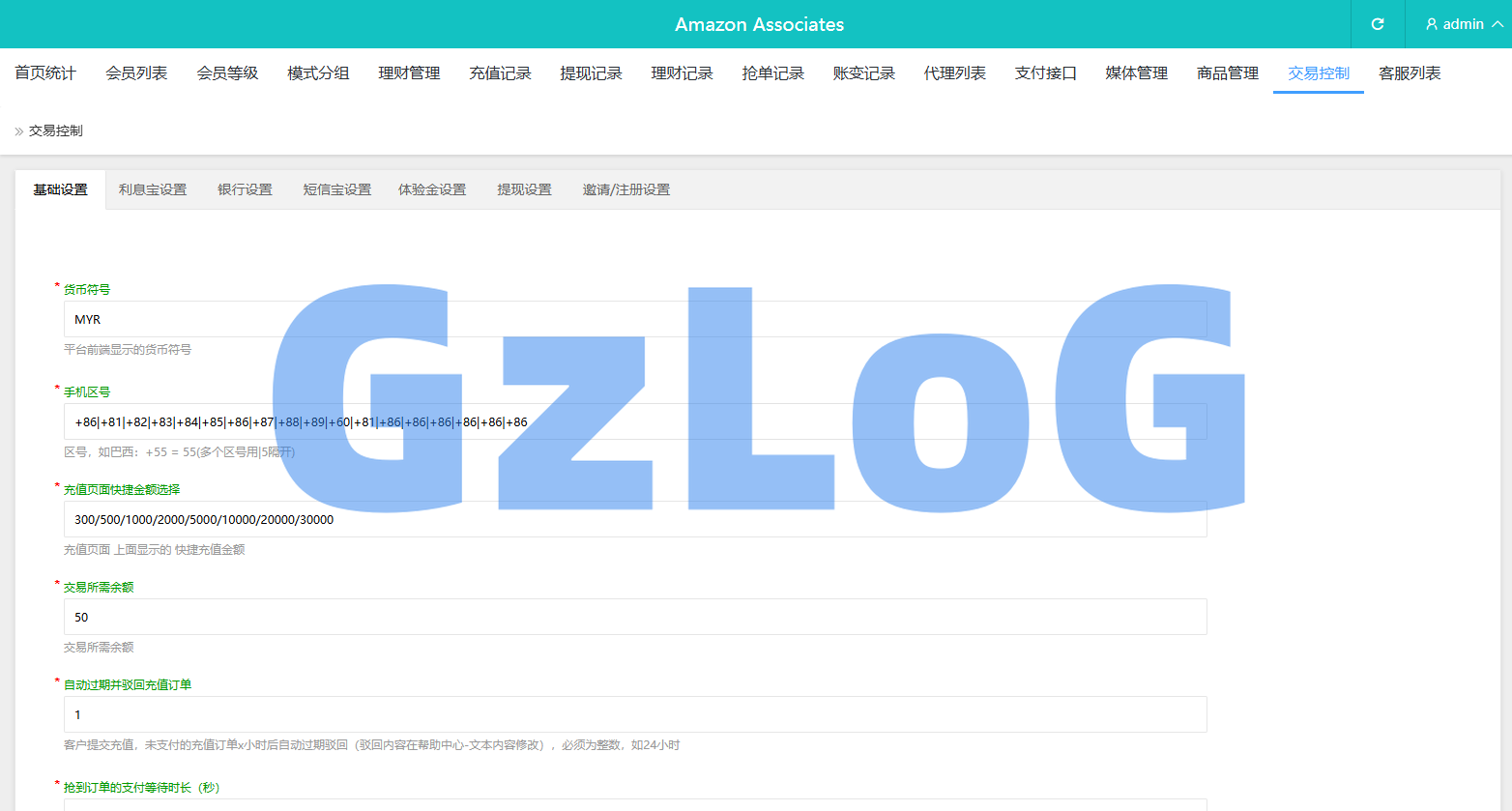Open the 首页统计 menu item
The height and width of the screenshot is (811, 1512).
click(x=45, y=73)
